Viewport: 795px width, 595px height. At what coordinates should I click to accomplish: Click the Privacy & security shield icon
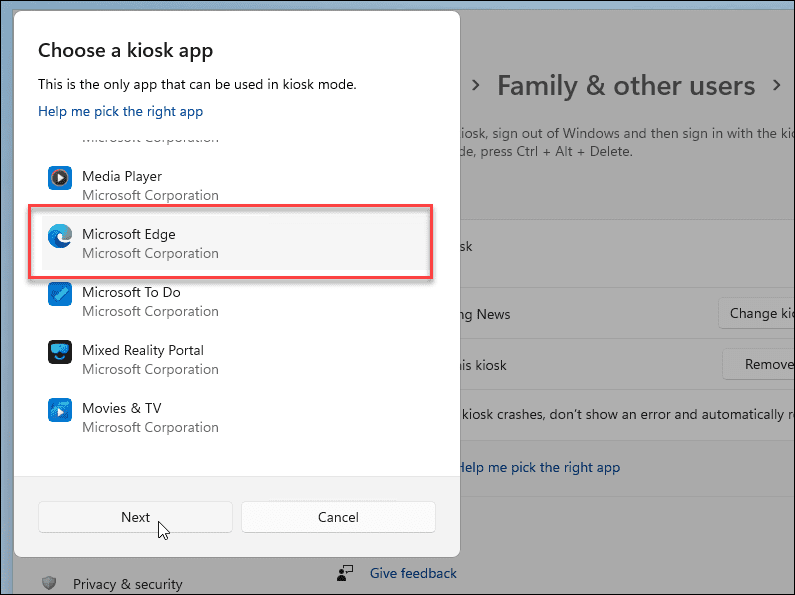[x=49, y=583]
